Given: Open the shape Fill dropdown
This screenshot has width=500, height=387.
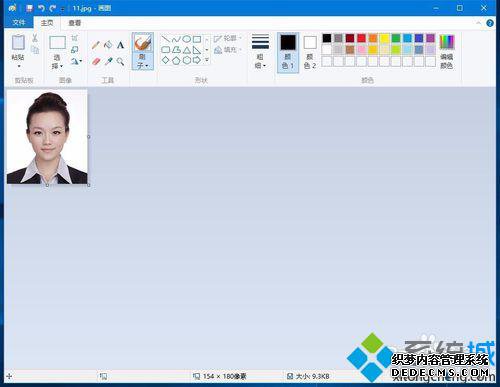Looking at the screenshot, I should tap(228, 50).
